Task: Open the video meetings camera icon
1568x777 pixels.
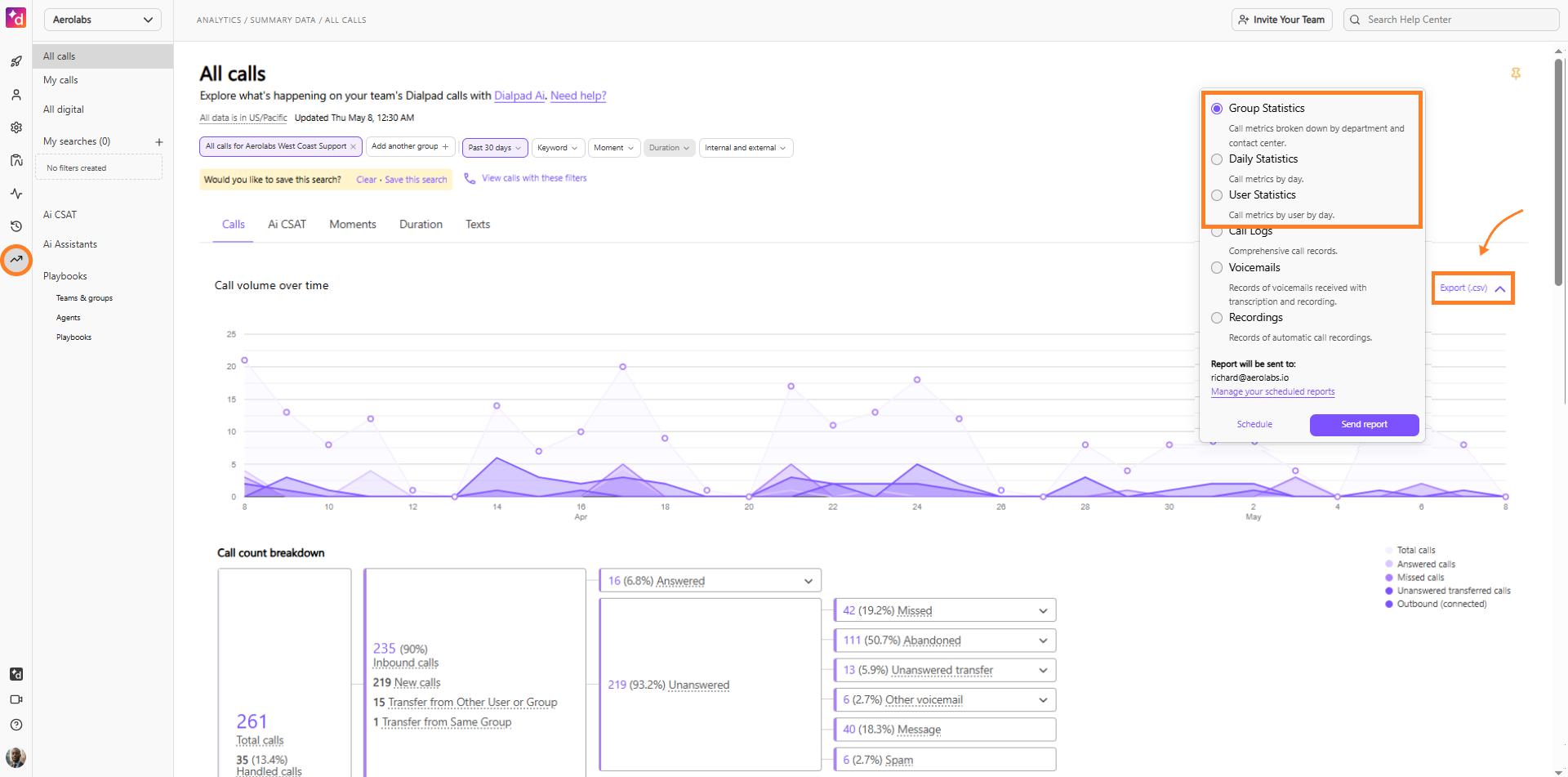Action: [16, 699]
